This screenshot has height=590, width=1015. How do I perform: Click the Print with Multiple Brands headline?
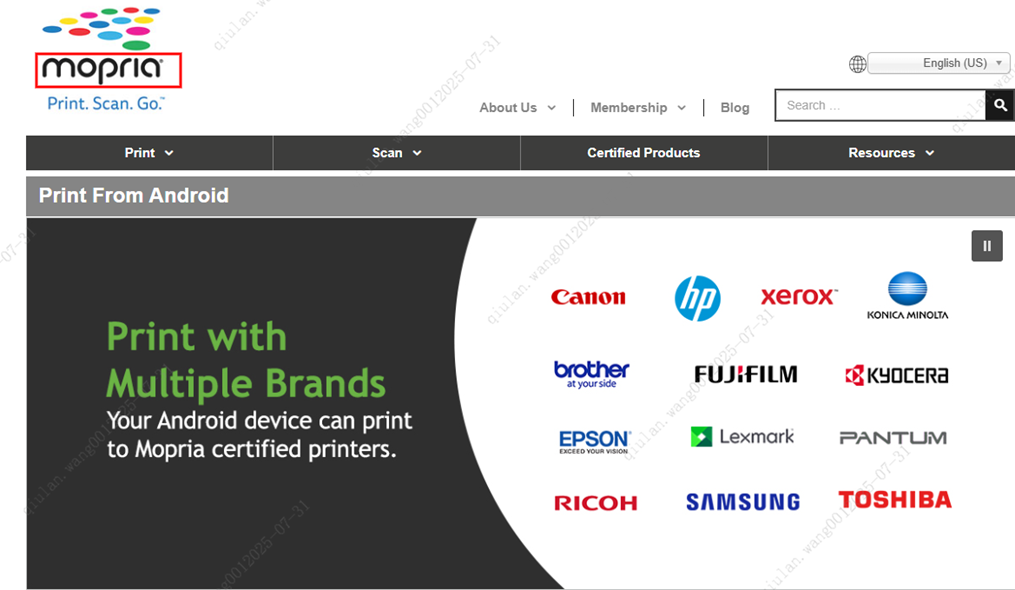point(246,360)
